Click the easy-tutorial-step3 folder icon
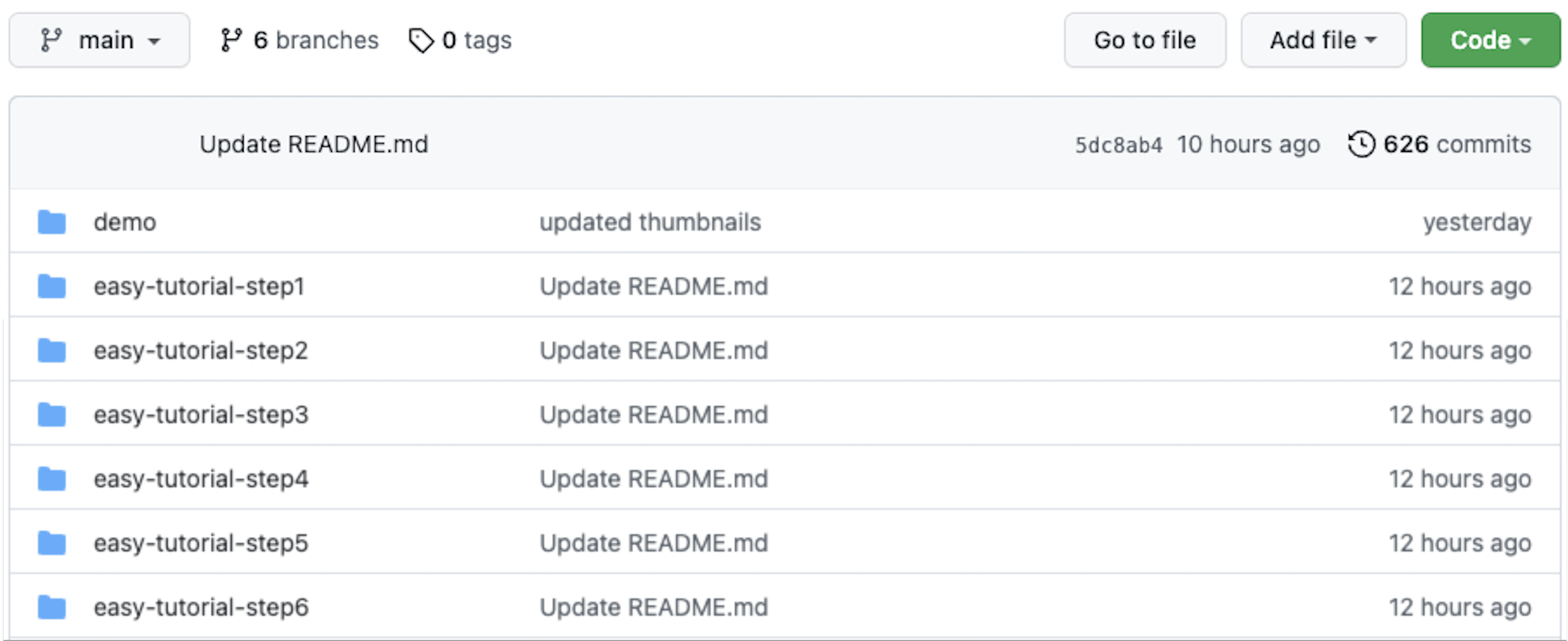 (52, 415)
